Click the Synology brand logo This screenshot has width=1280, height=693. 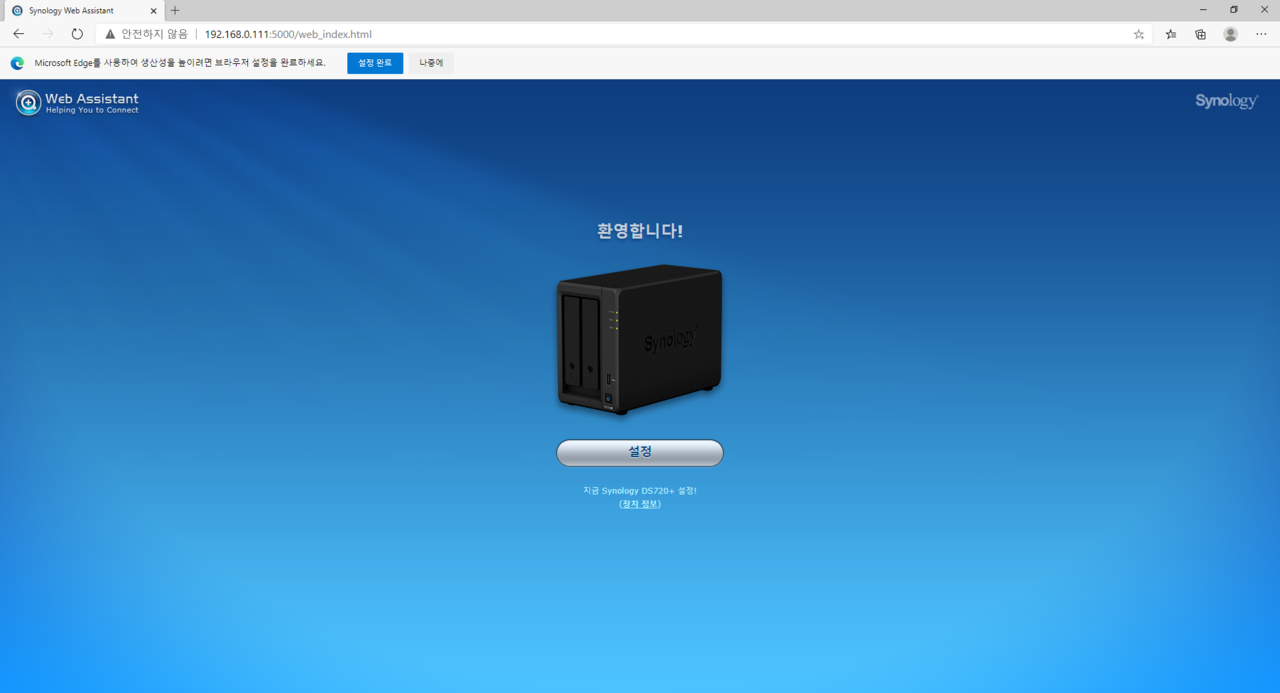pyautogui.click(x=1226, y=101)
